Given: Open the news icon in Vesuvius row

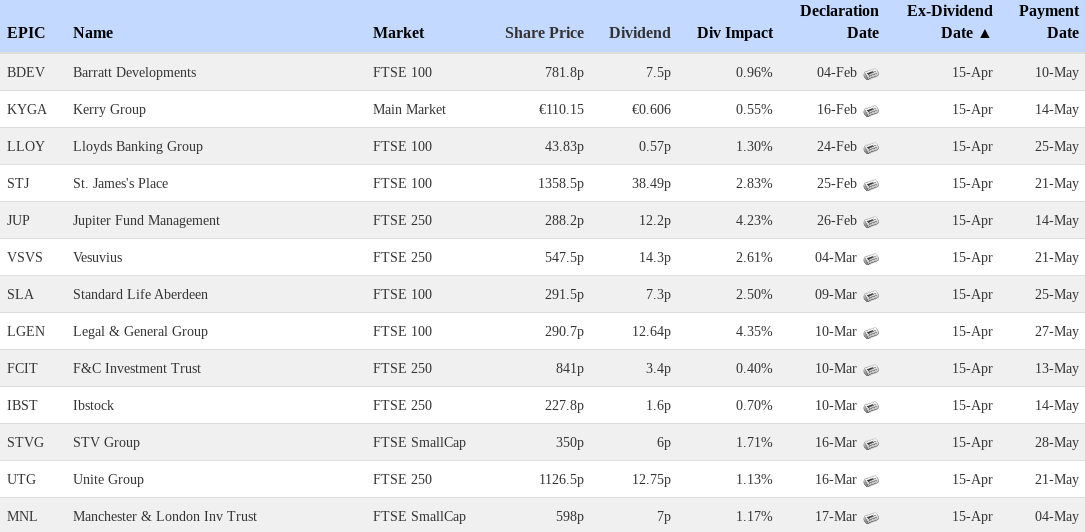Looking at the screenshot, I should tap(871, 258).
